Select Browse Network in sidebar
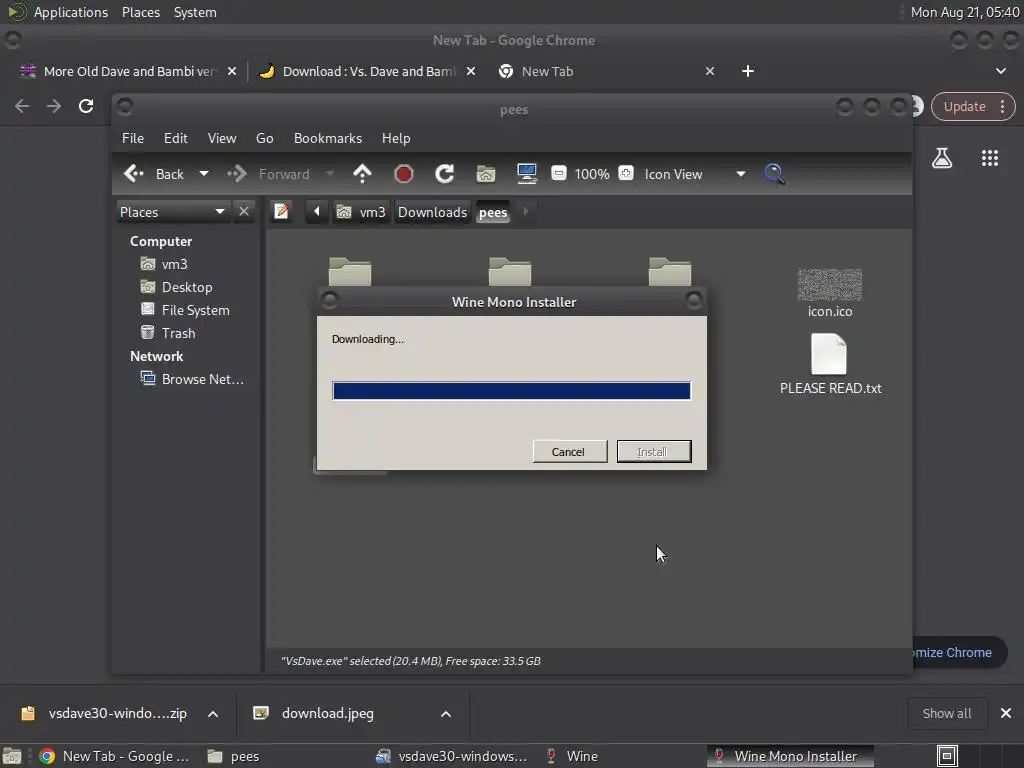This screenshot has height=768, width=1024. click(x=192, y=379)
